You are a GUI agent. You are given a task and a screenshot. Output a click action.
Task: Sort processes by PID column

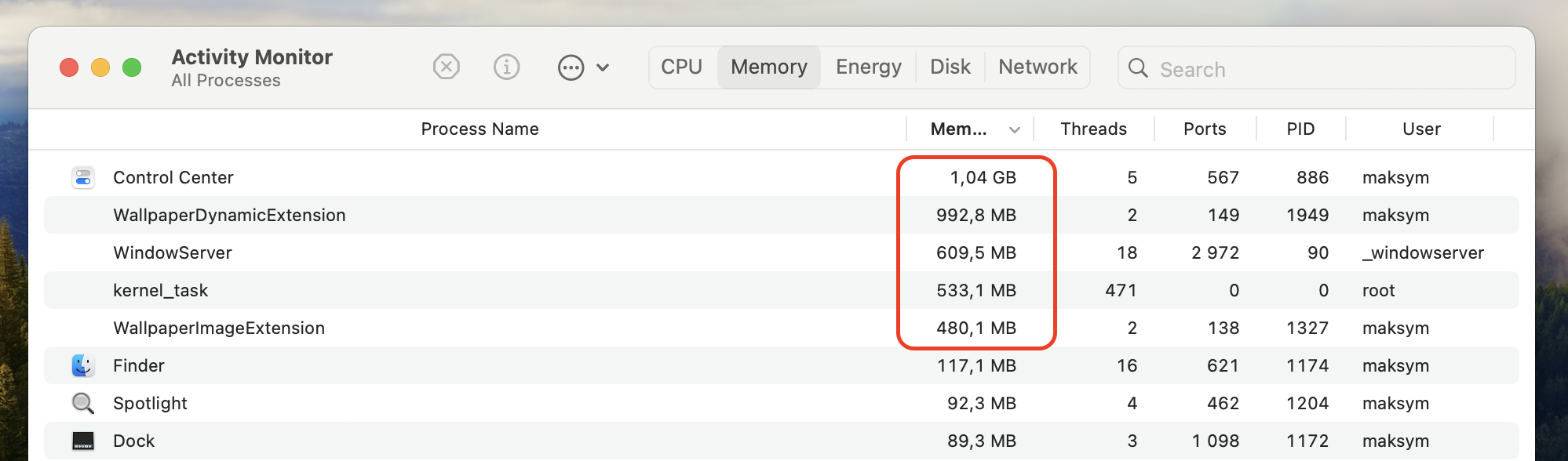[1300, 129]
